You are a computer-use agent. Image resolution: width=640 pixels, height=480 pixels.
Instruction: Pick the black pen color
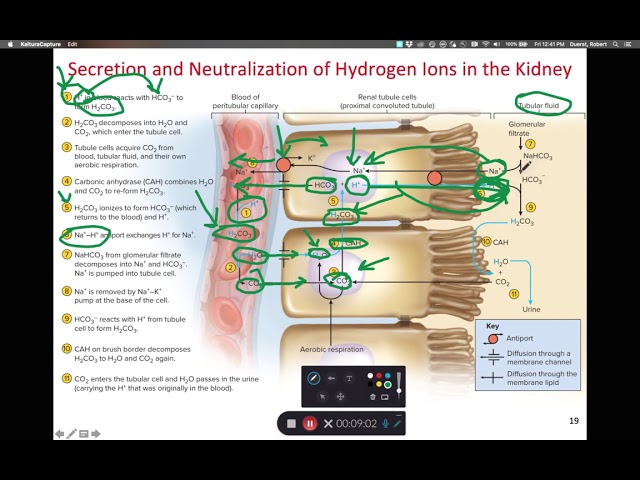[x=370, y=384]
